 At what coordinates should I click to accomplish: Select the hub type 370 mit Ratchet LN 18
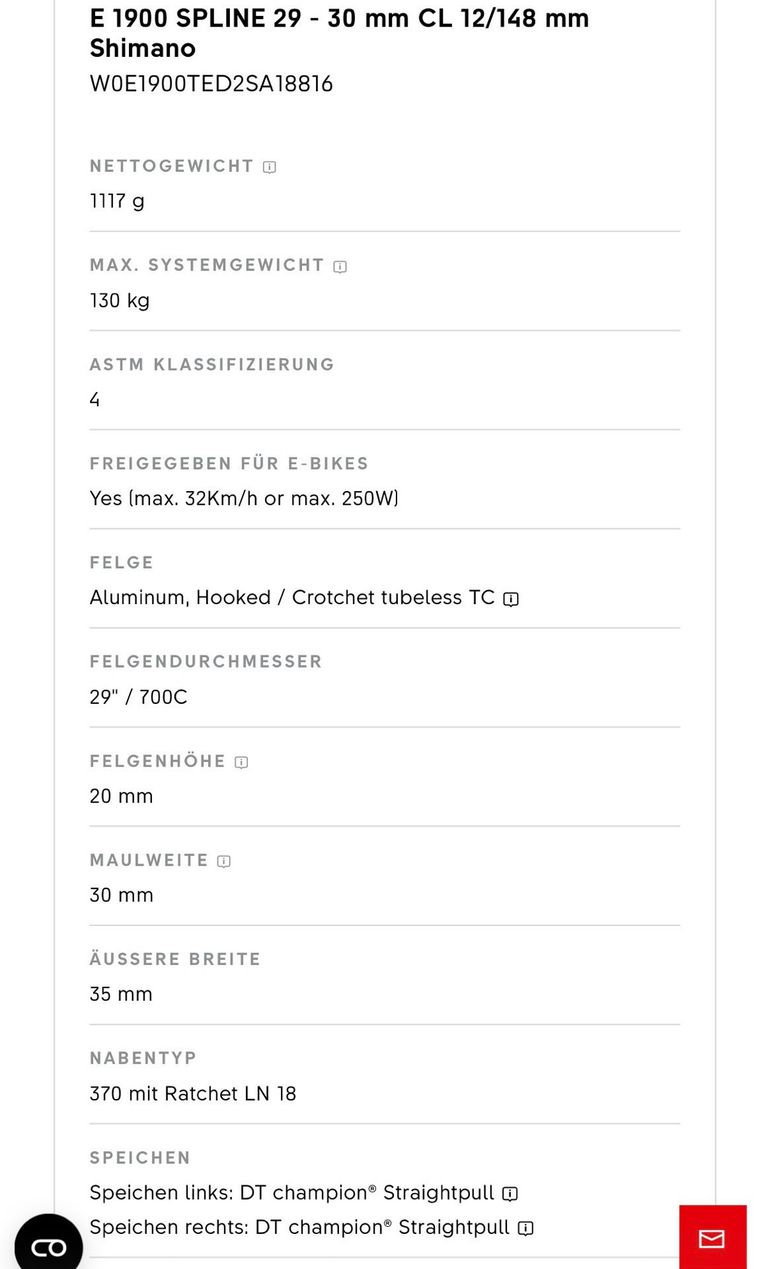193,1093
